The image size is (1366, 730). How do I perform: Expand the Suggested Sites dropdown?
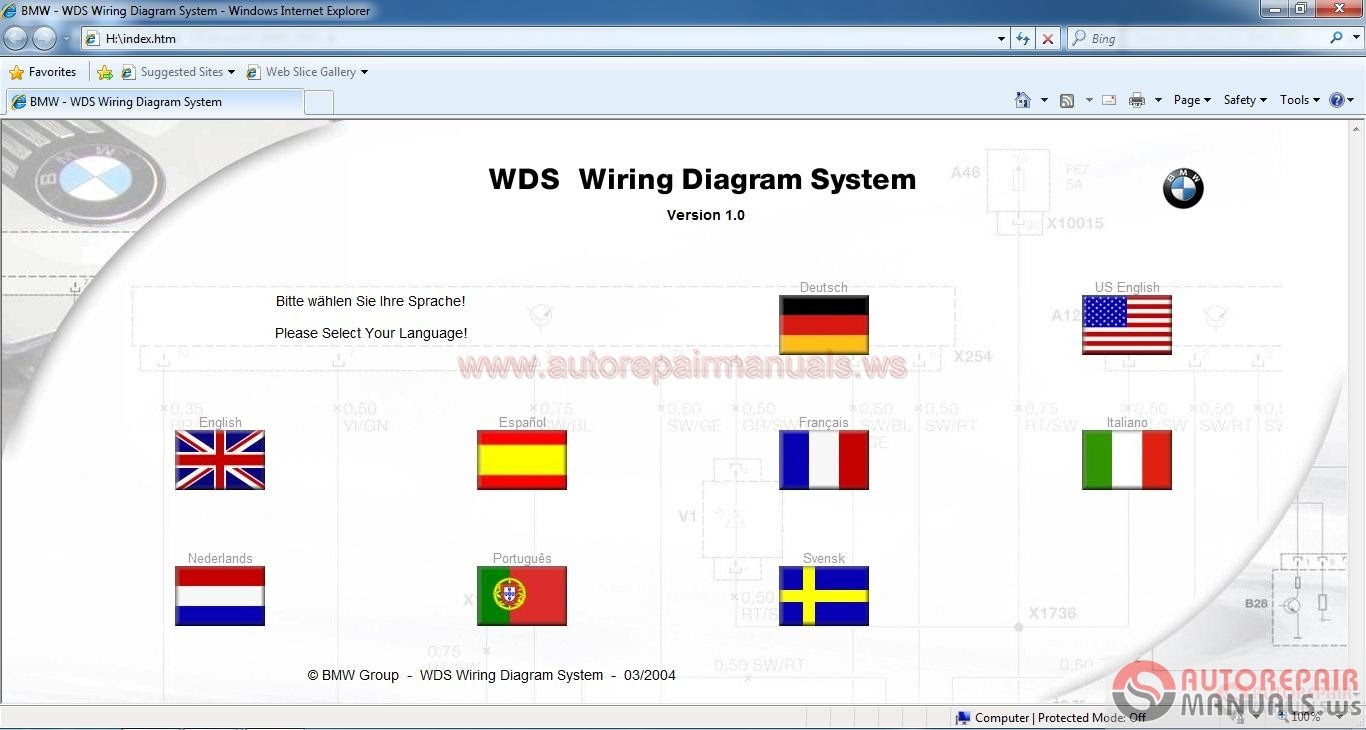(231, 72)
